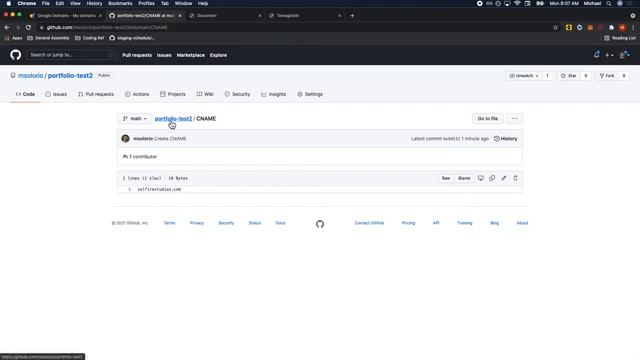Open footer API link

coord(436,223)
